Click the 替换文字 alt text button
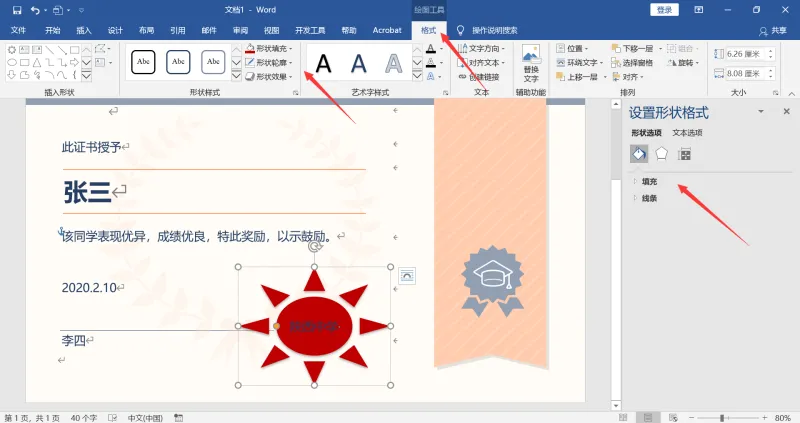This screenshot has width=800, height=423. coord(531,64)
